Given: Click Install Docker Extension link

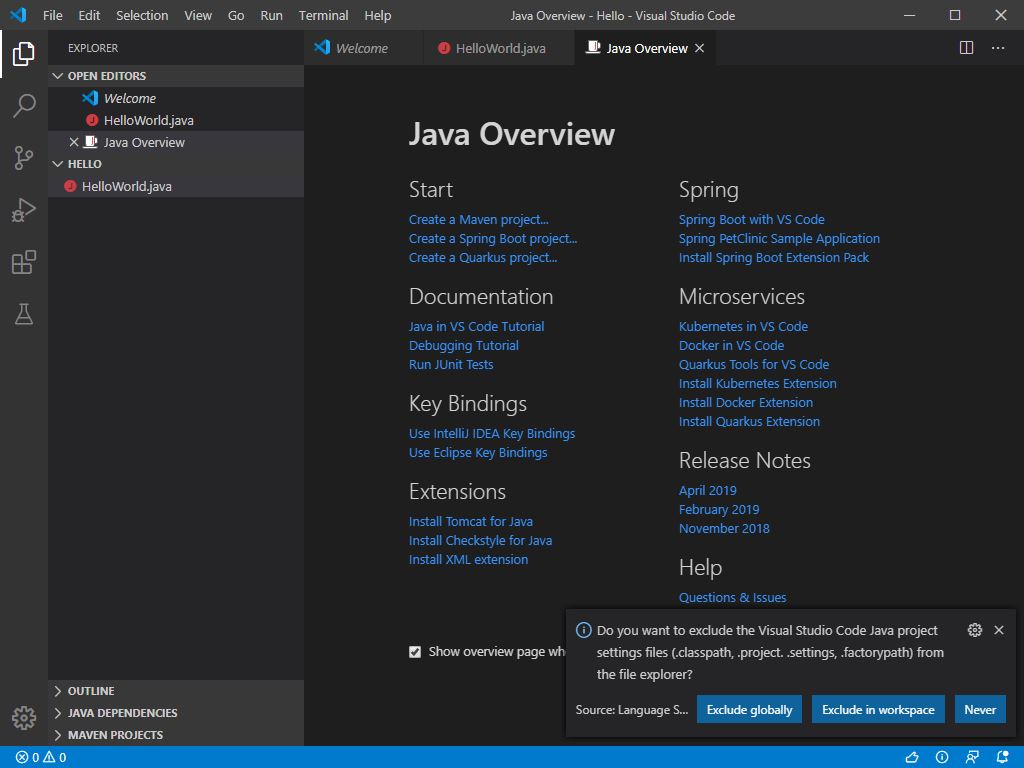Looking at the screenshot, I should point(745,402).
